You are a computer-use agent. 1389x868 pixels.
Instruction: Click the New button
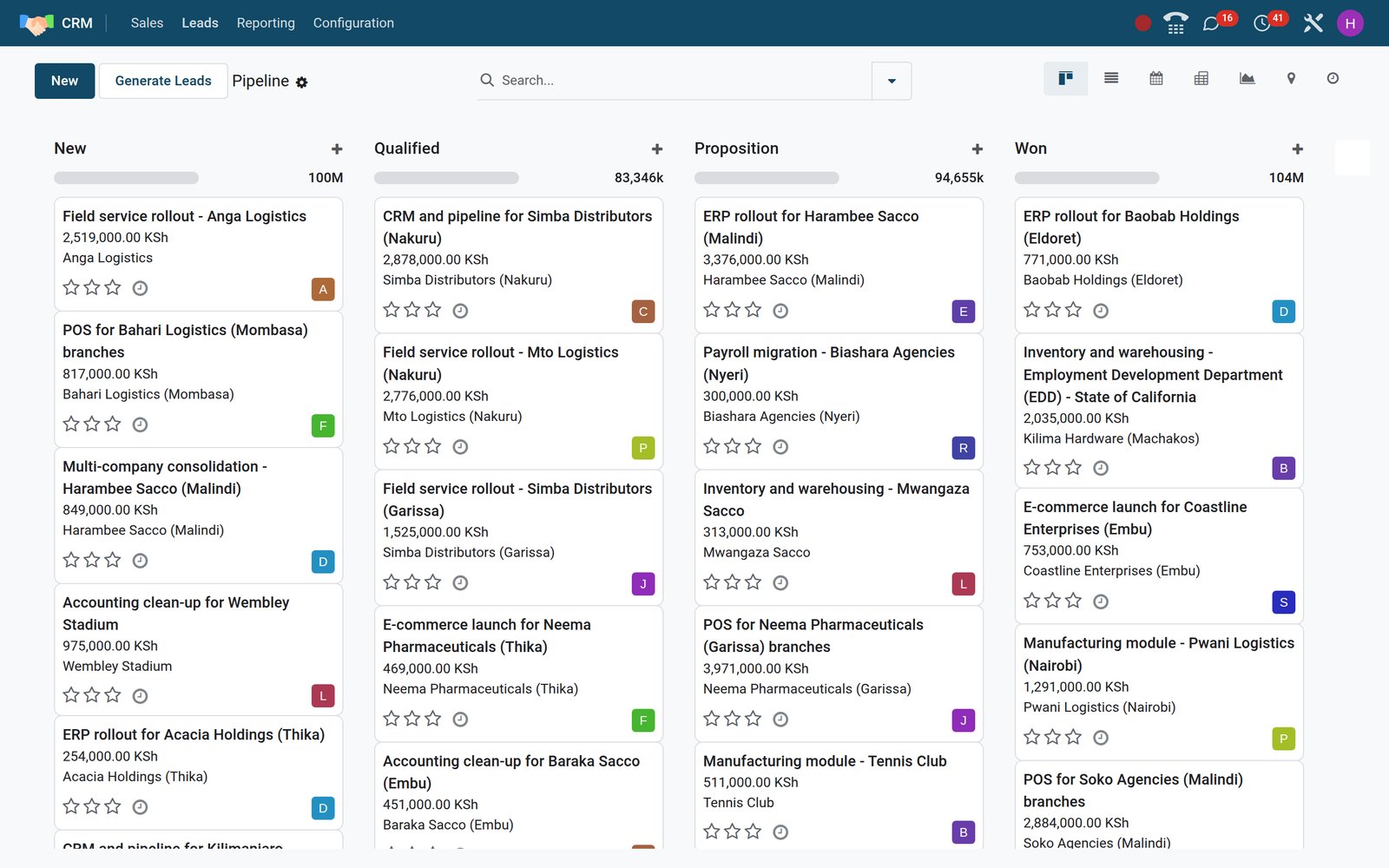[x=64, y=81]
